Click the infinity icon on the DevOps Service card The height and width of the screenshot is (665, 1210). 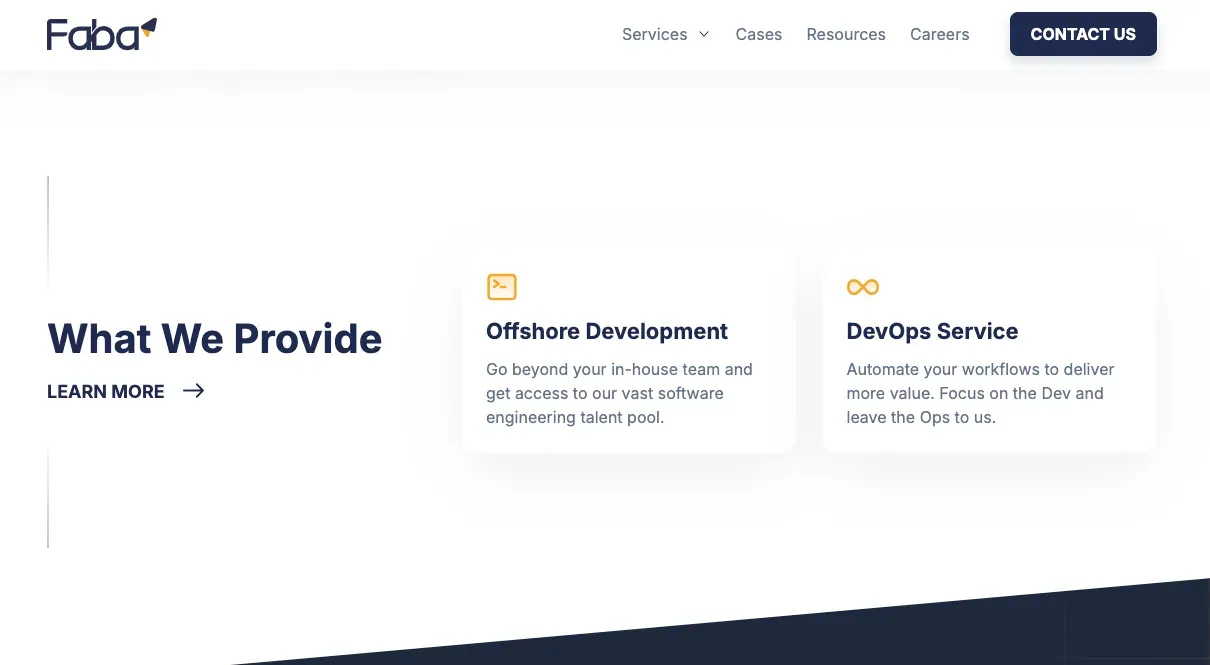tap(862, 287)
